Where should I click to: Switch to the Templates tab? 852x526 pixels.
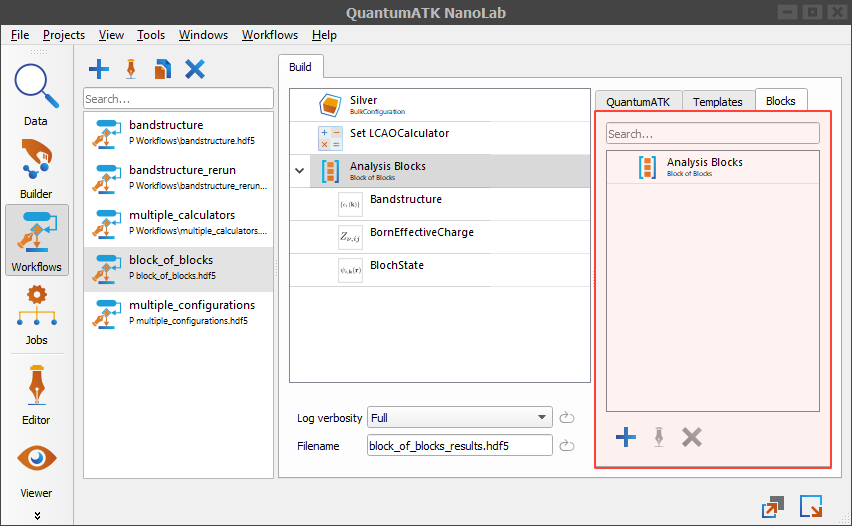pos(718,102)
